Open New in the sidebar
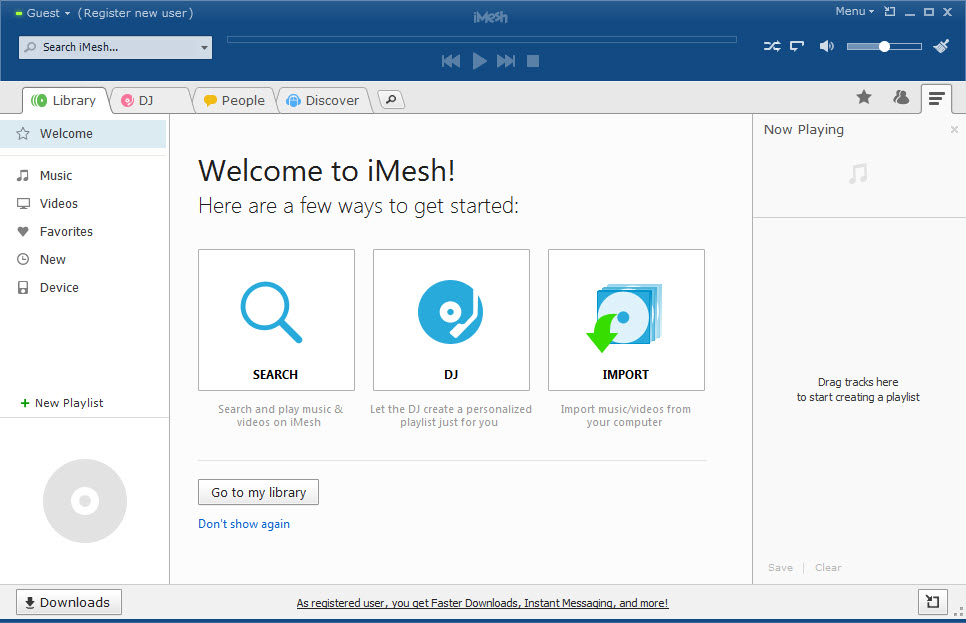 point(83,259)
